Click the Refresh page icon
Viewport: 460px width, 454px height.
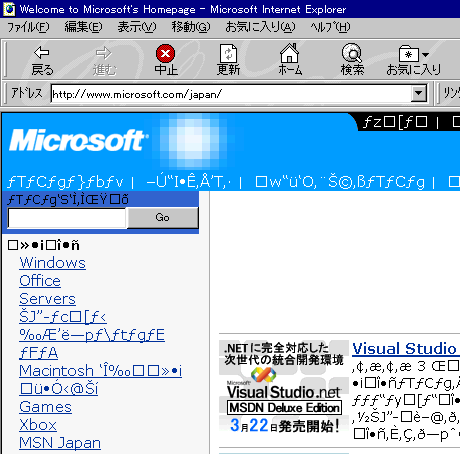pos(228,53)
